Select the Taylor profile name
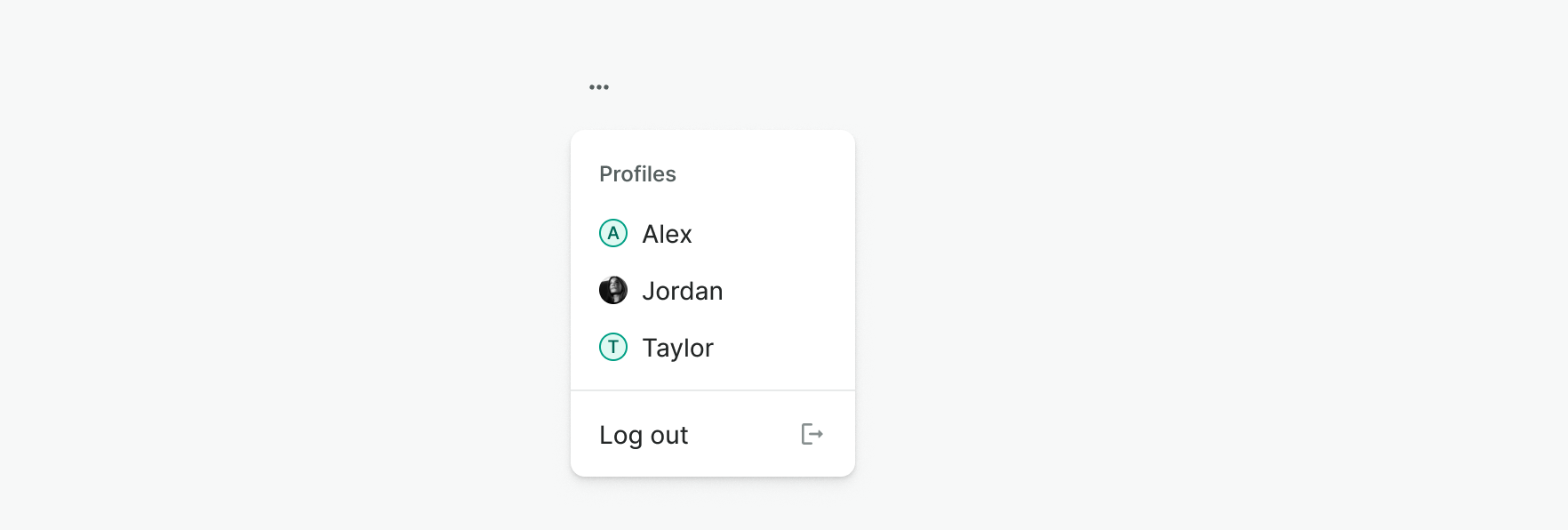The image size is (1568, 530). [x=677, y=348]
